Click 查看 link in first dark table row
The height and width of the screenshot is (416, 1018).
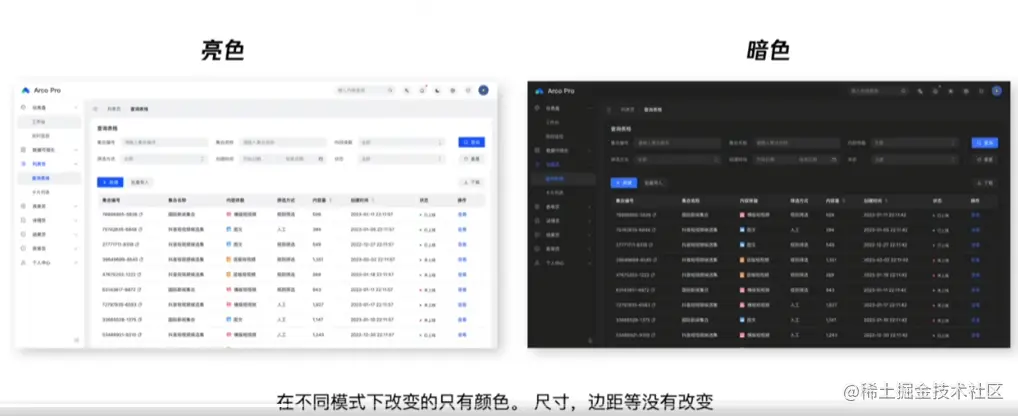tap(975, 214)
